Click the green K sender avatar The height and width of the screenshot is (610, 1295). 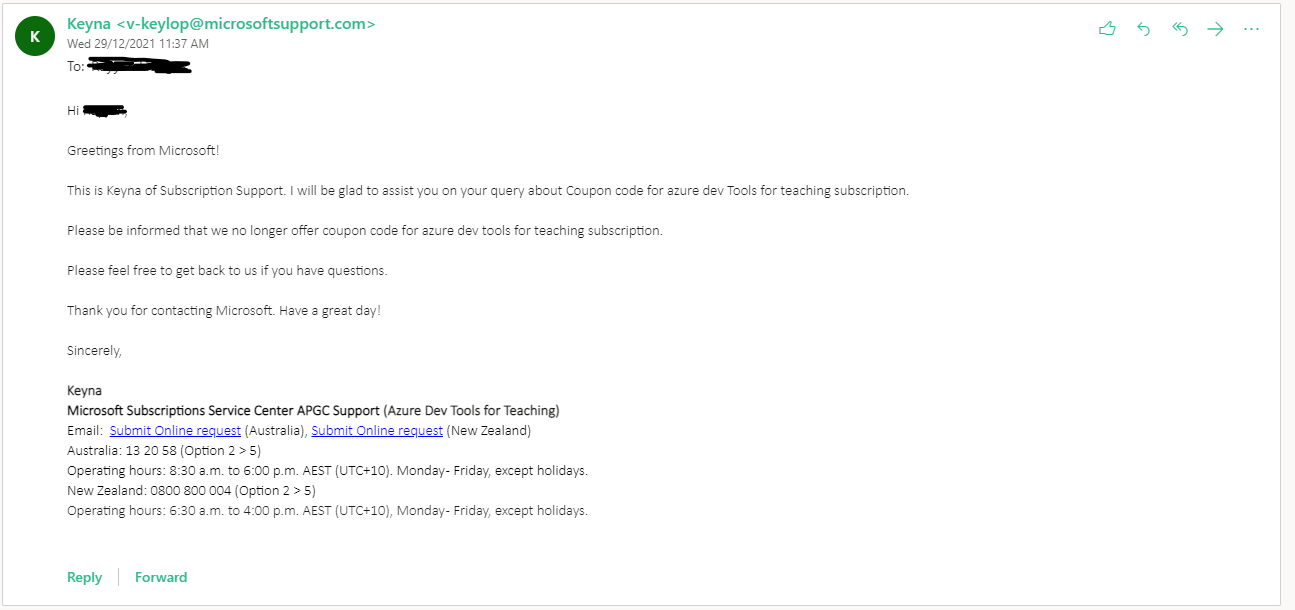coord(35,36)
